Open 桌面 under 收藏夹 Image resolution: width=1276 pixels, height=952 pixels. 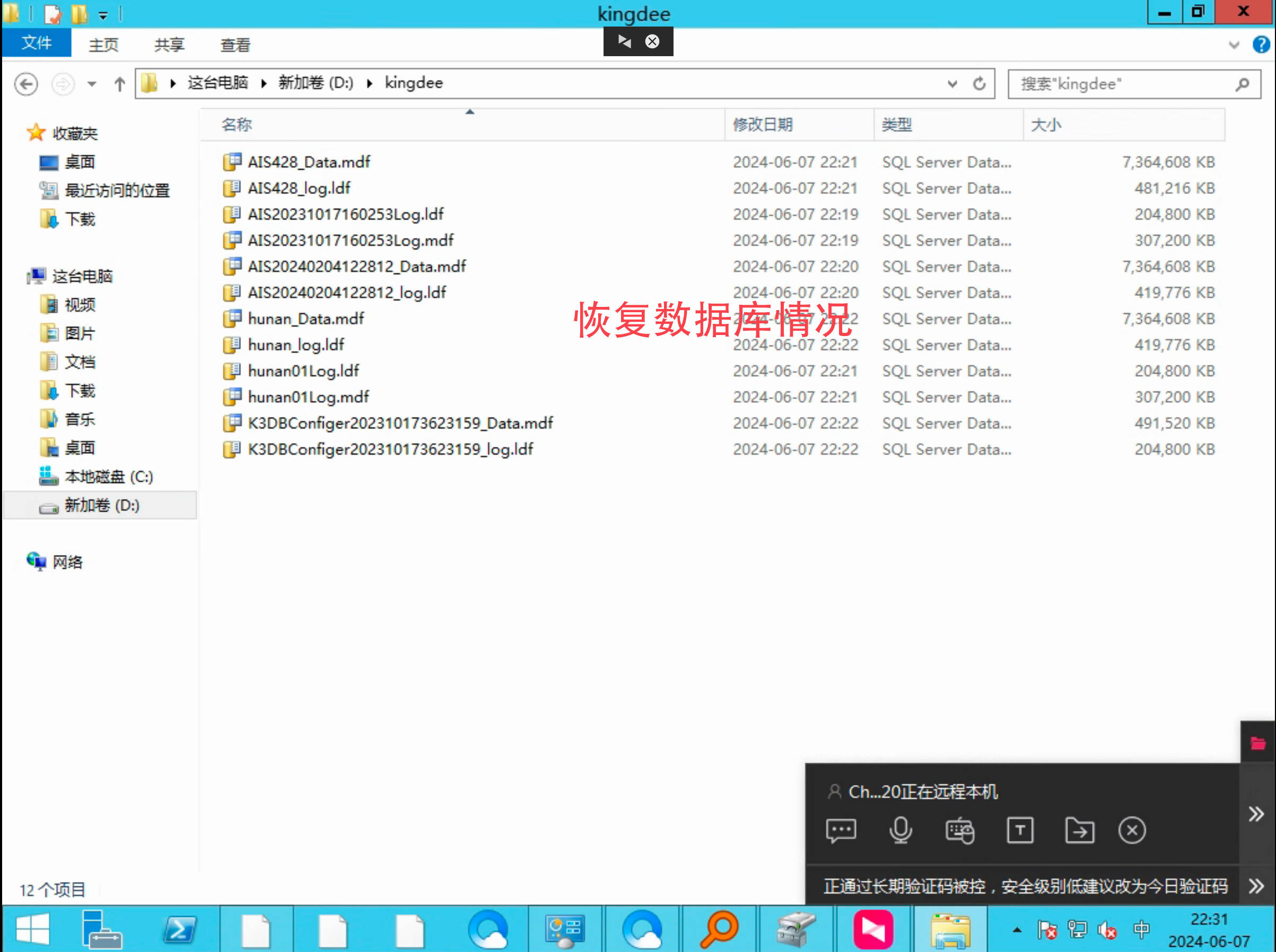80,162
